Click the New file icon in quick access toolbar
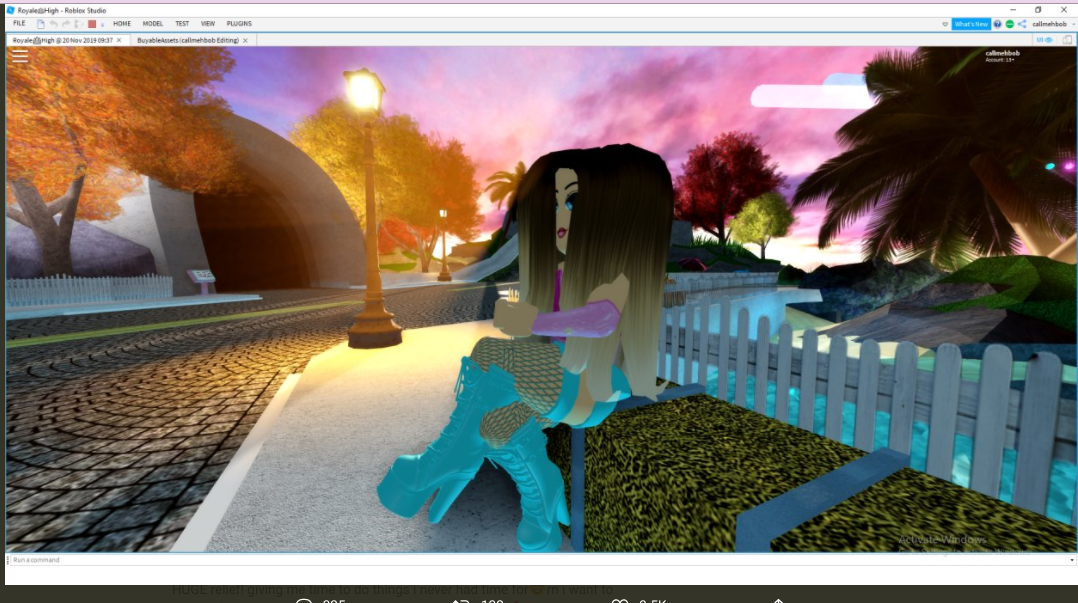 pyautogui.click(x=41, y=24)
